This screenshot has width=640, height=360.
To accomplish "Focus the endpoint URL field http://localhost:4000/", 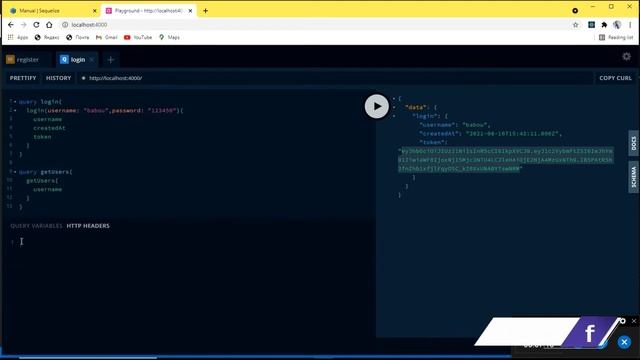I will (x=335, y=78).
